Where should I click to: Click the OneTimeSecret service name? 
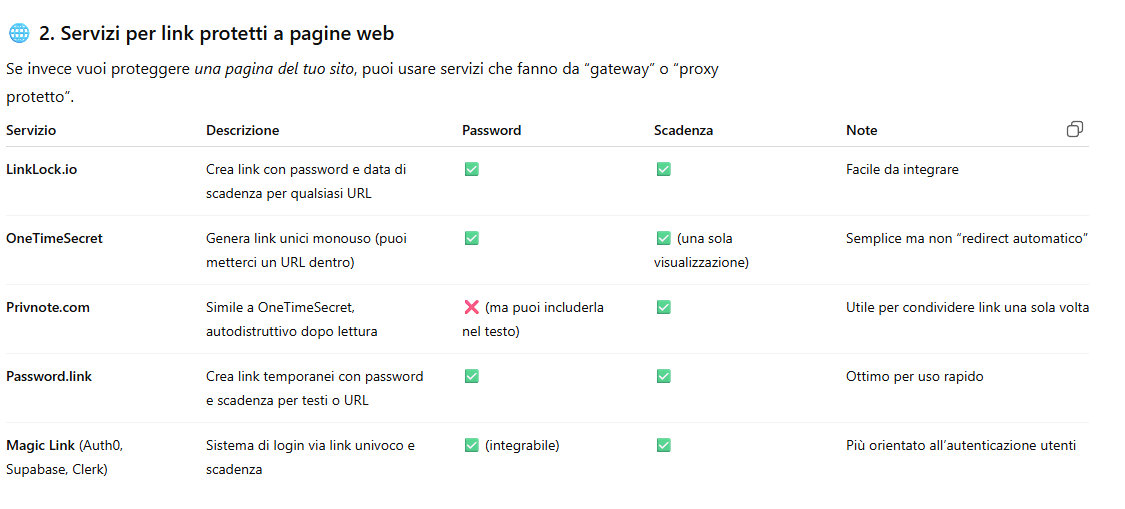(54, 238)
